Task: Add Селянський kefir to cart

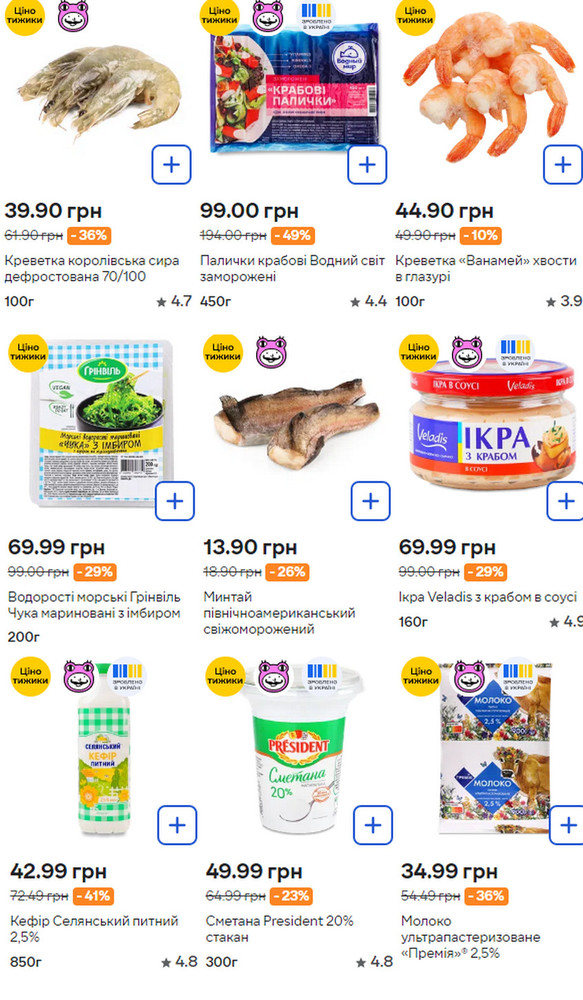Action: coord(177,825)
